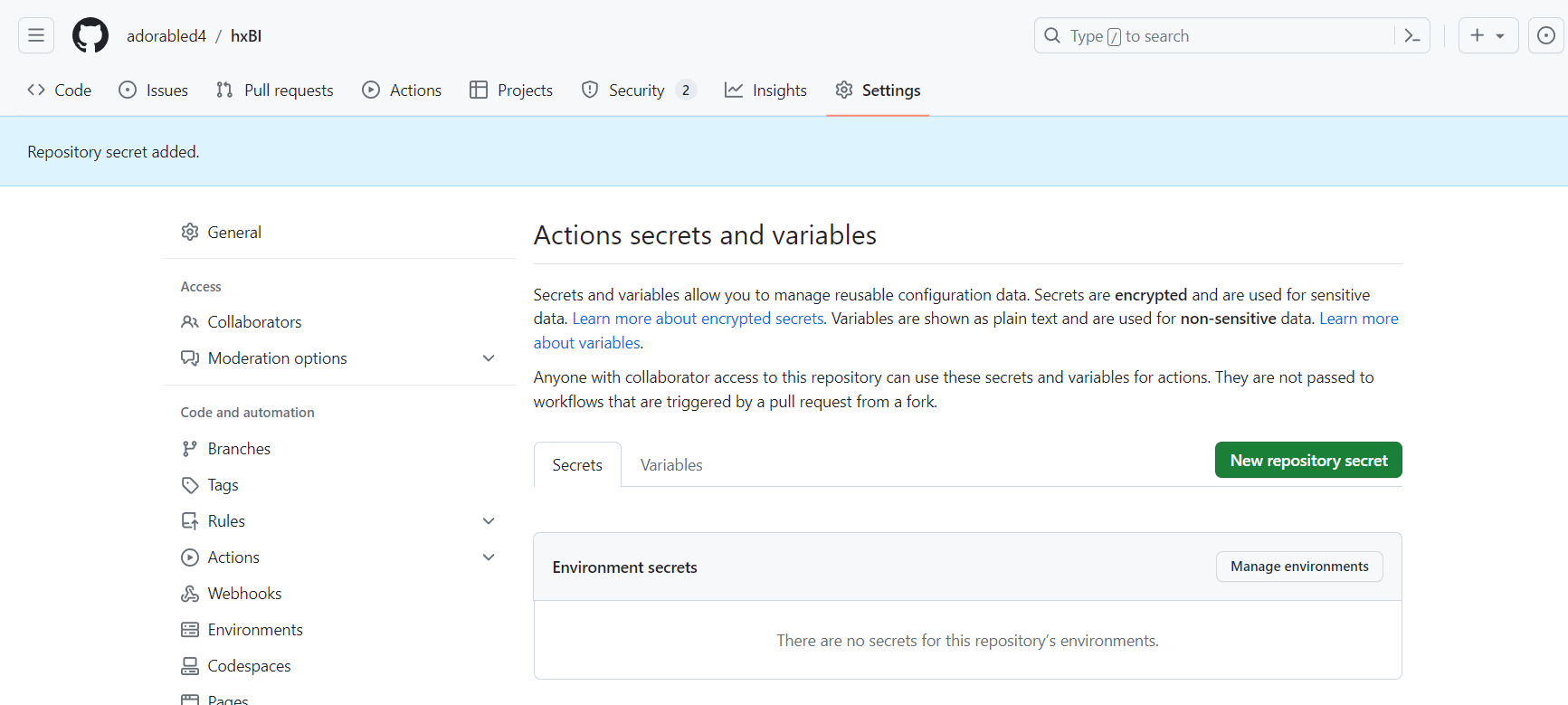Screen dimensions: 1568x705
Task: Open the command palette icon
Action: point(1411,35)
